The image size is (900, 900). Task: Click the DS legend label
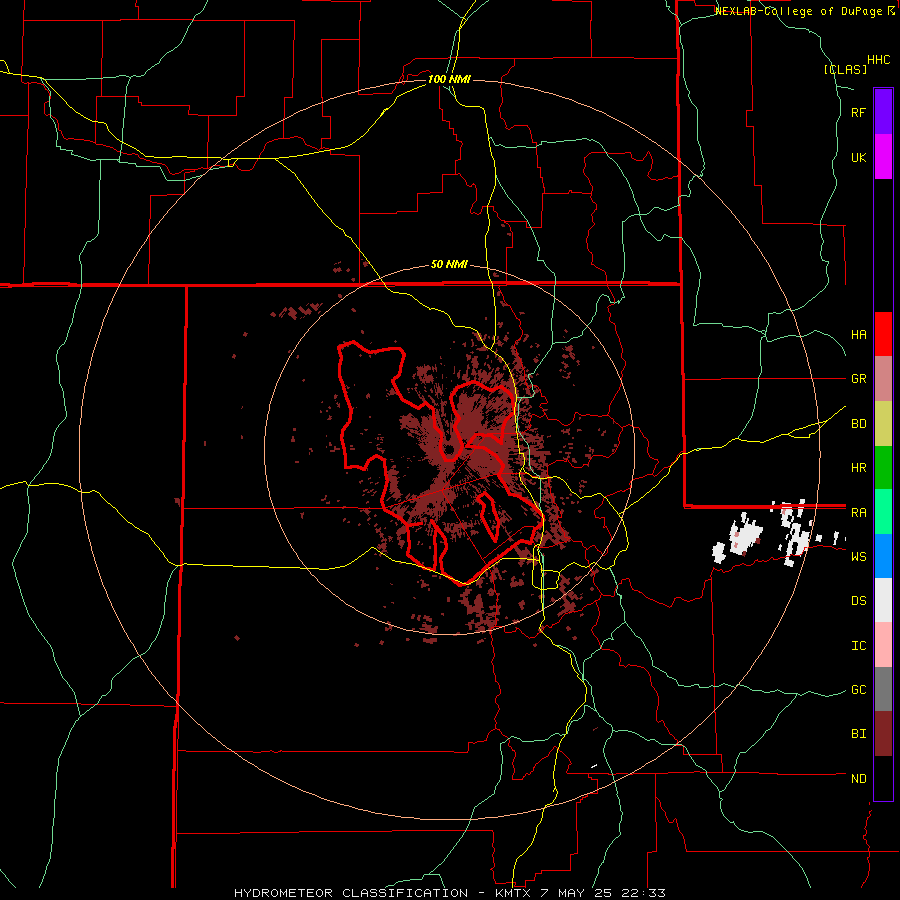point(858,601)
